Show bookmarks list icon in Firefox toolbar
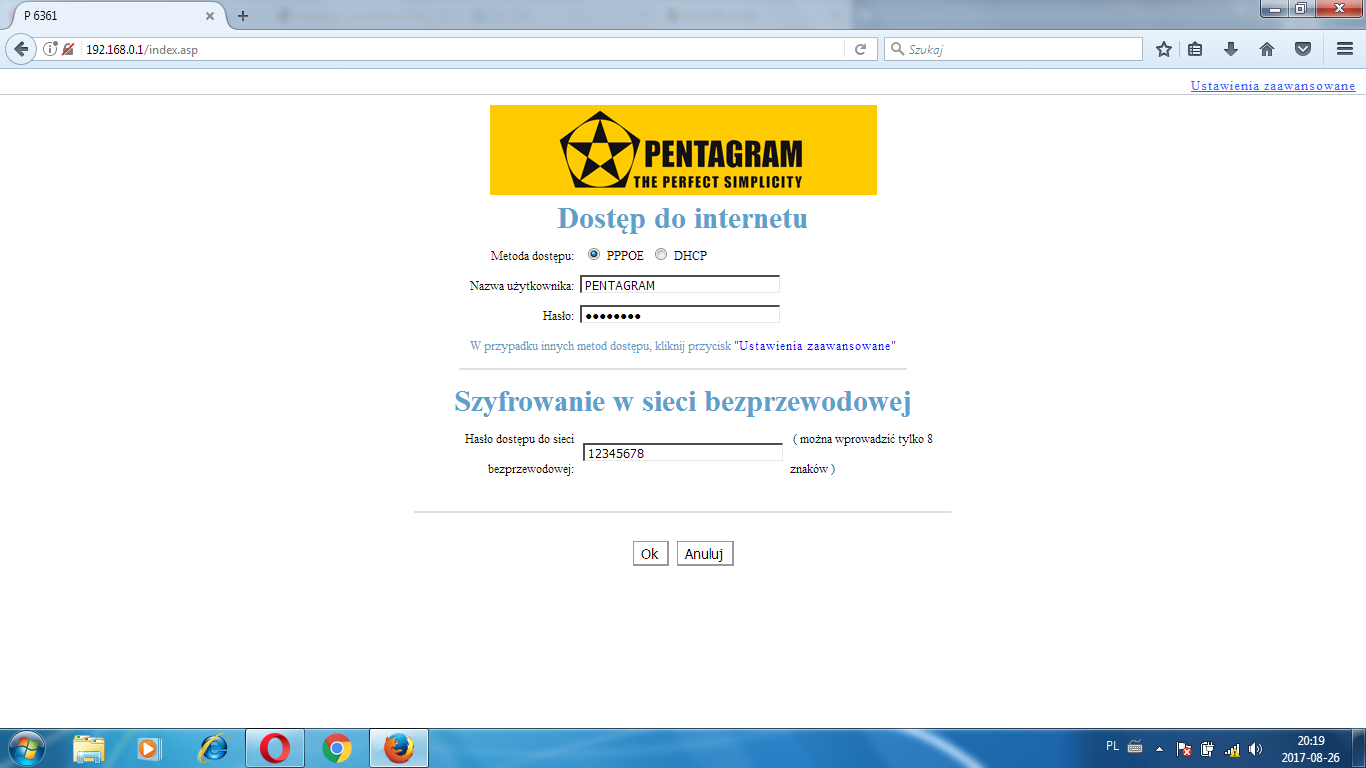Image resolution: width=1366 pixels, height=768 pixels. [1195, 49]
